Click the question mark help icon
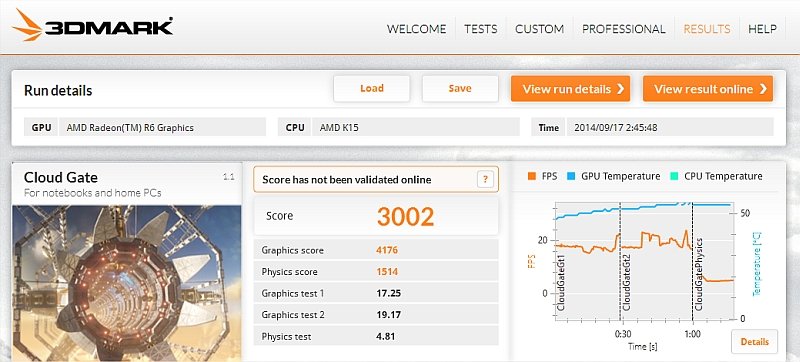The width and height of the screenshot is (800, 362). [485, 179]
